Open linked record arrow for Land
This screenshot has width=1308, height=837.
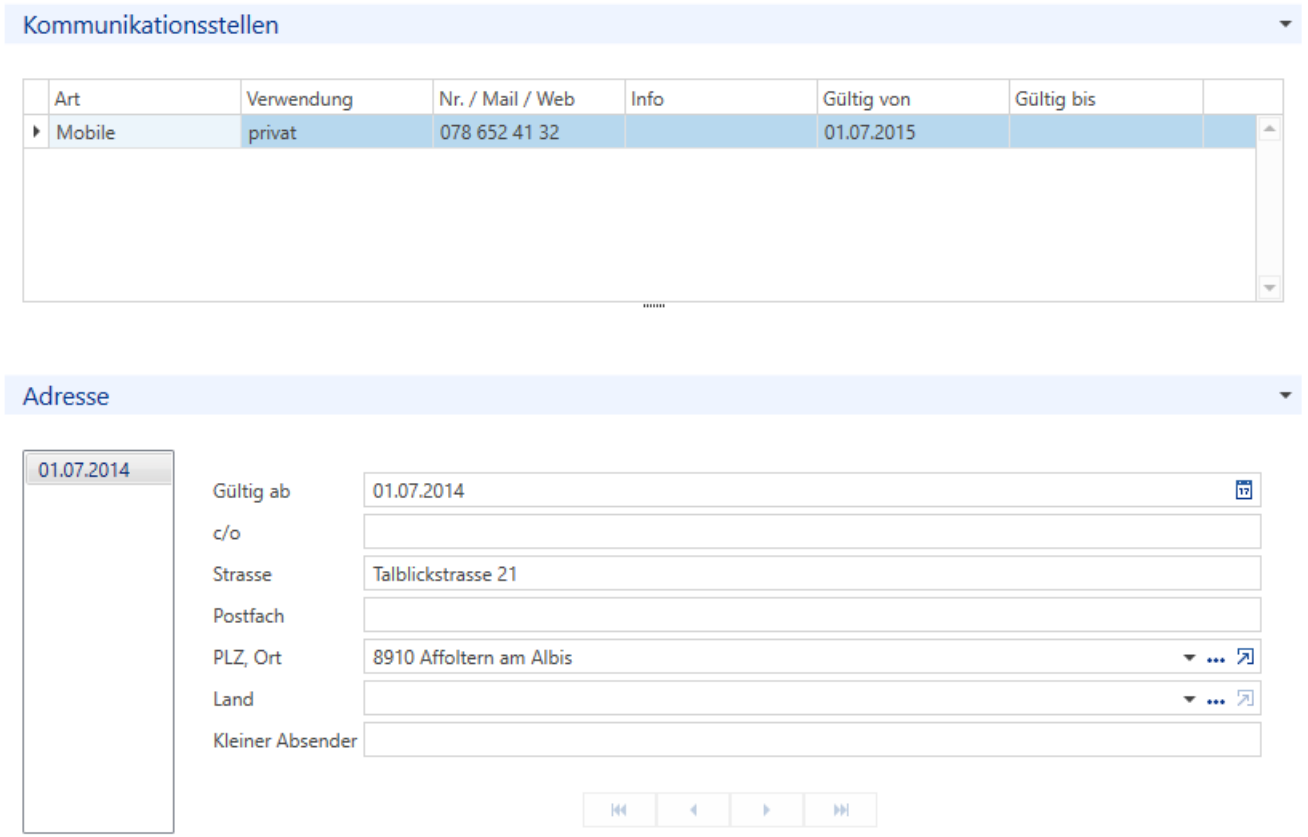click(x=1244, y=699)
